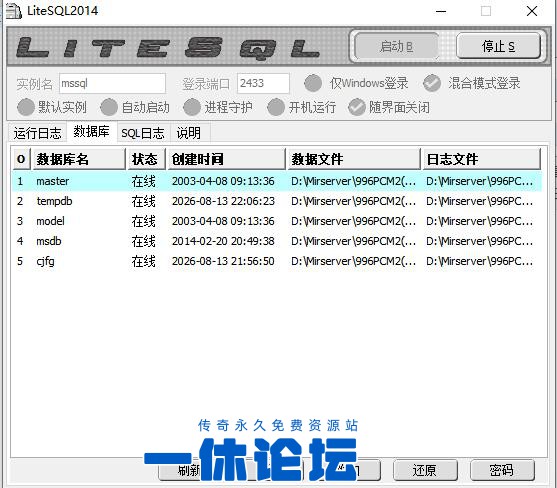
Task: Select the cjfg database row
Action: click(x=277, y=261)
